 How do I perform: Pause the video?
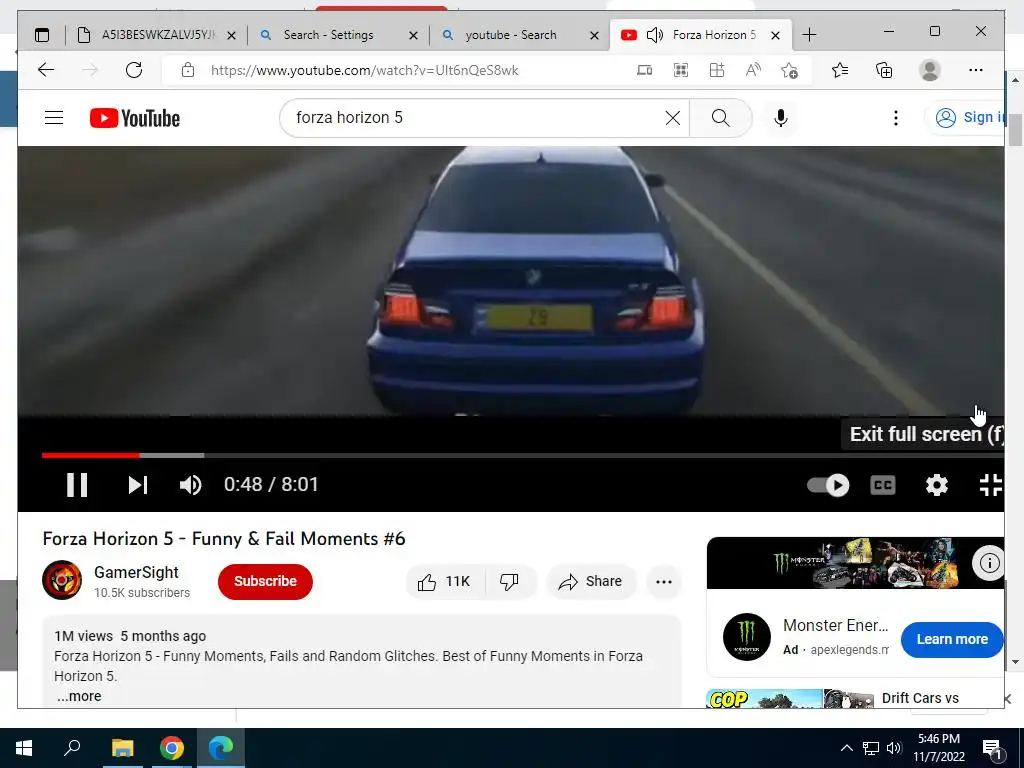[x=76, y=485]
